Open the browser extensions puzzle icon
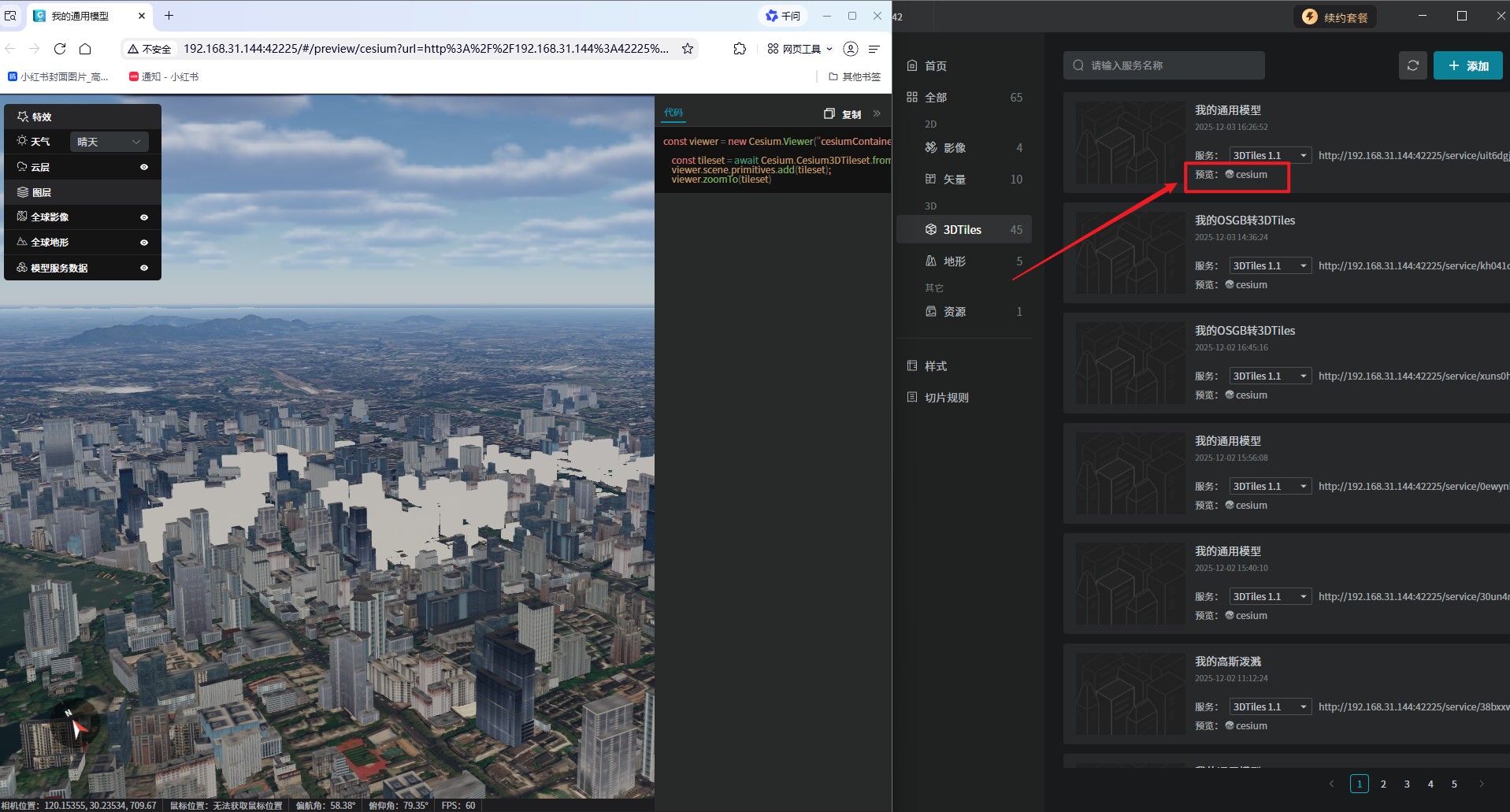The image size is (1510, 812). (x=740, y=49)
